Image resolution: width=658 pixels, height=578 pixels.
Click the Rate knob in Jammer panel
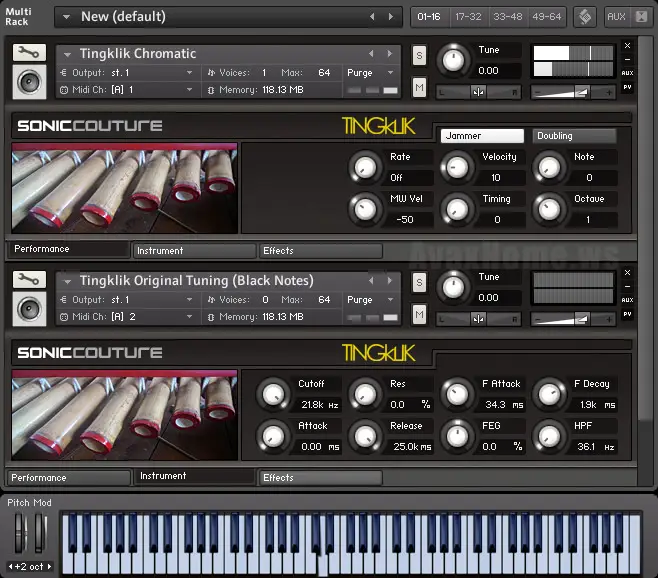[365, 167]
